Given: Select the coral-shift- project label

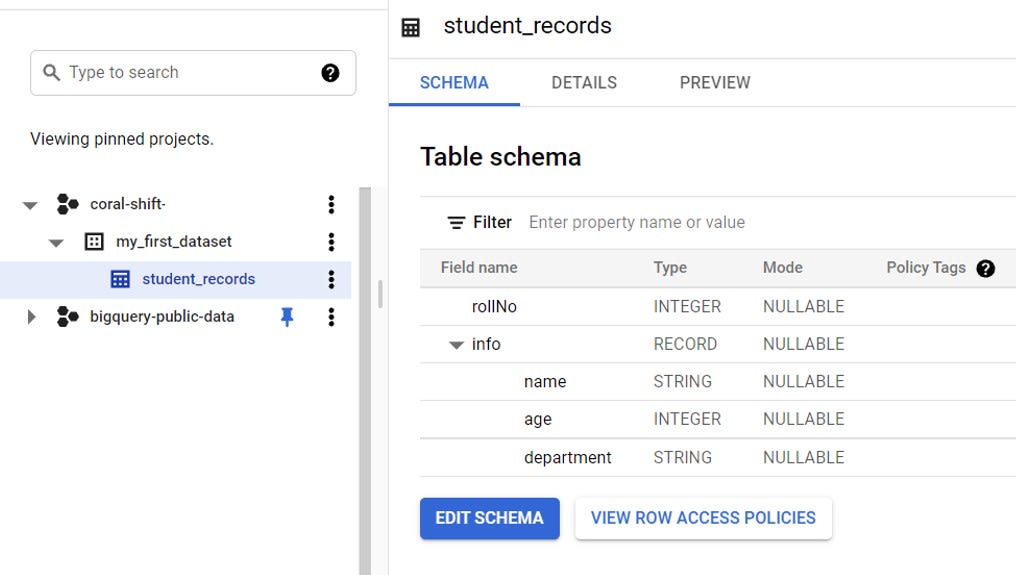Looking at the screenshot, I should [x=128, y=204].
